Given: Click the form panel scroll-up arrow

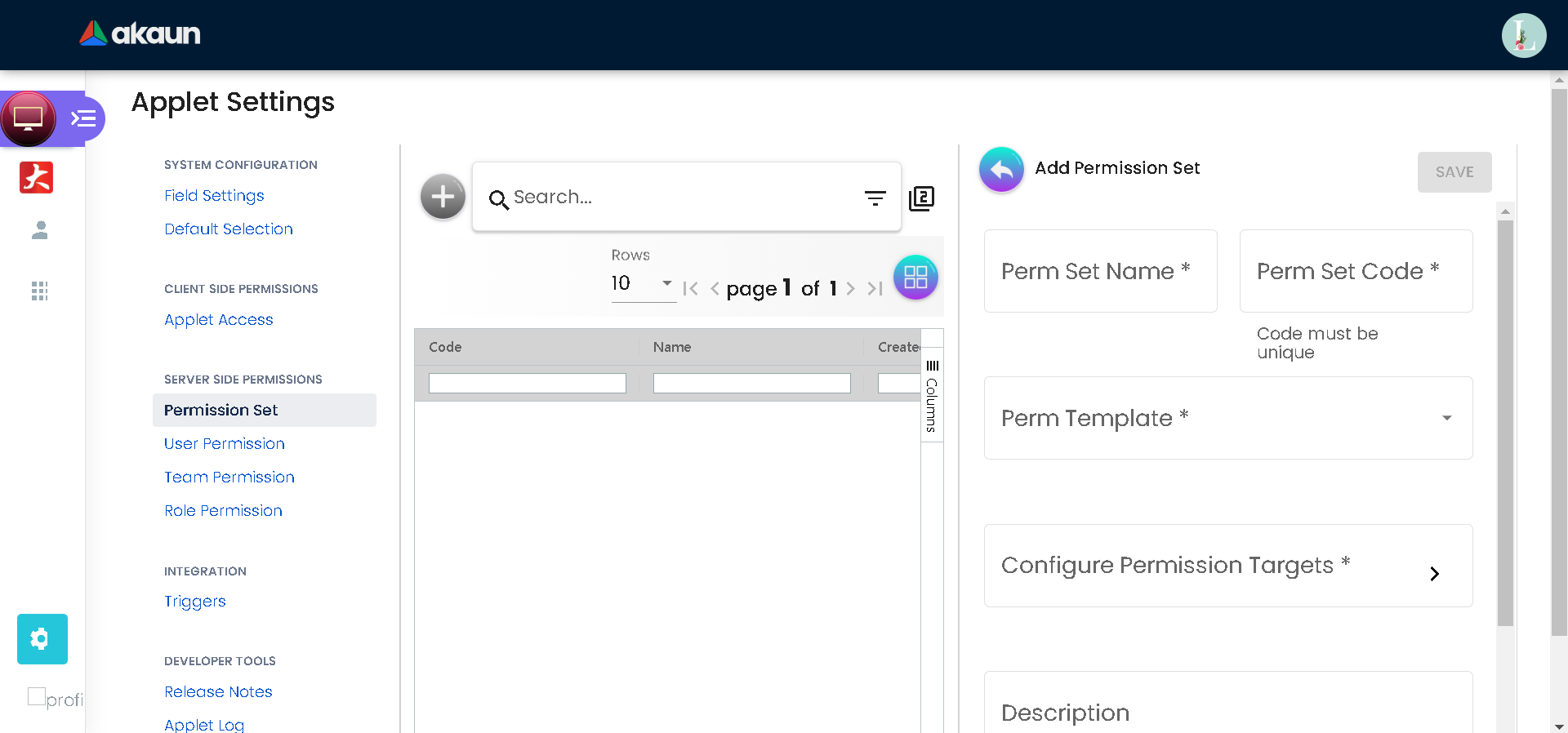Looking at the screenshot, I should 1505,211.
